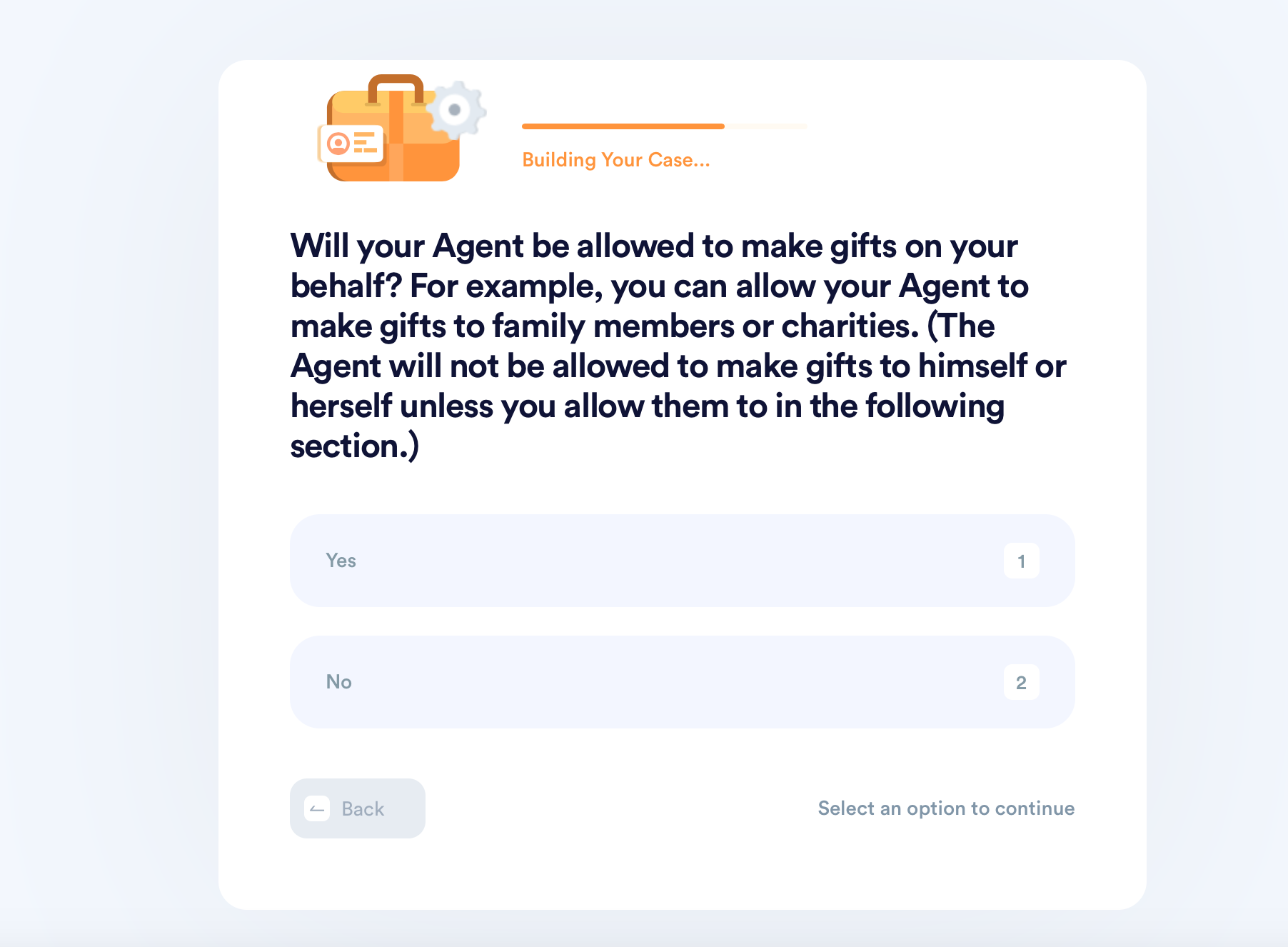Click the ID card badge icon
Viewport: 1288px width, 947px height.
[x=351, y=144]
